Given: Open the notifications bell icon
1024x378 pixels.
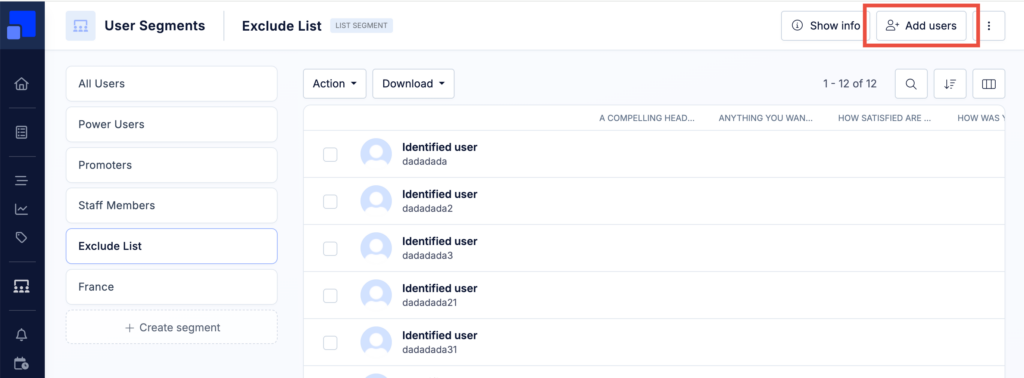Looking at the screenshot, I should (x=22, y=335).
